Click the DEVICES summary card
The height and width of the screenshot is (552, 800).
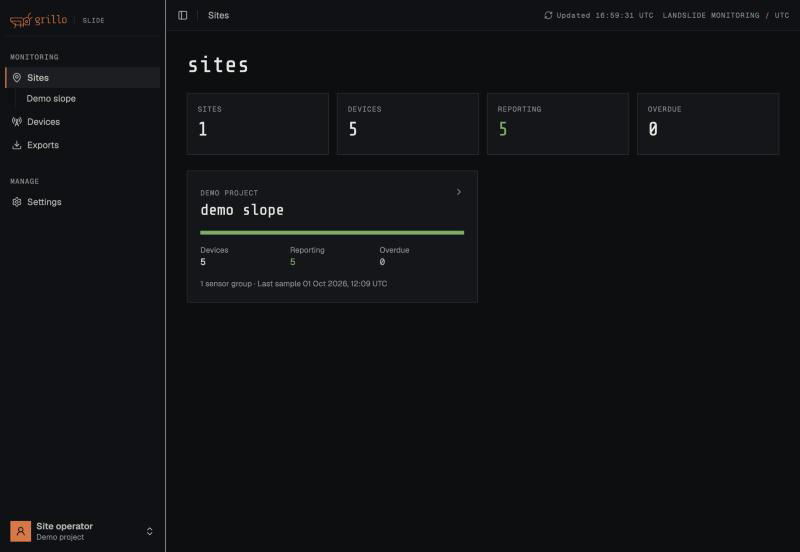[x=408, y=123]
